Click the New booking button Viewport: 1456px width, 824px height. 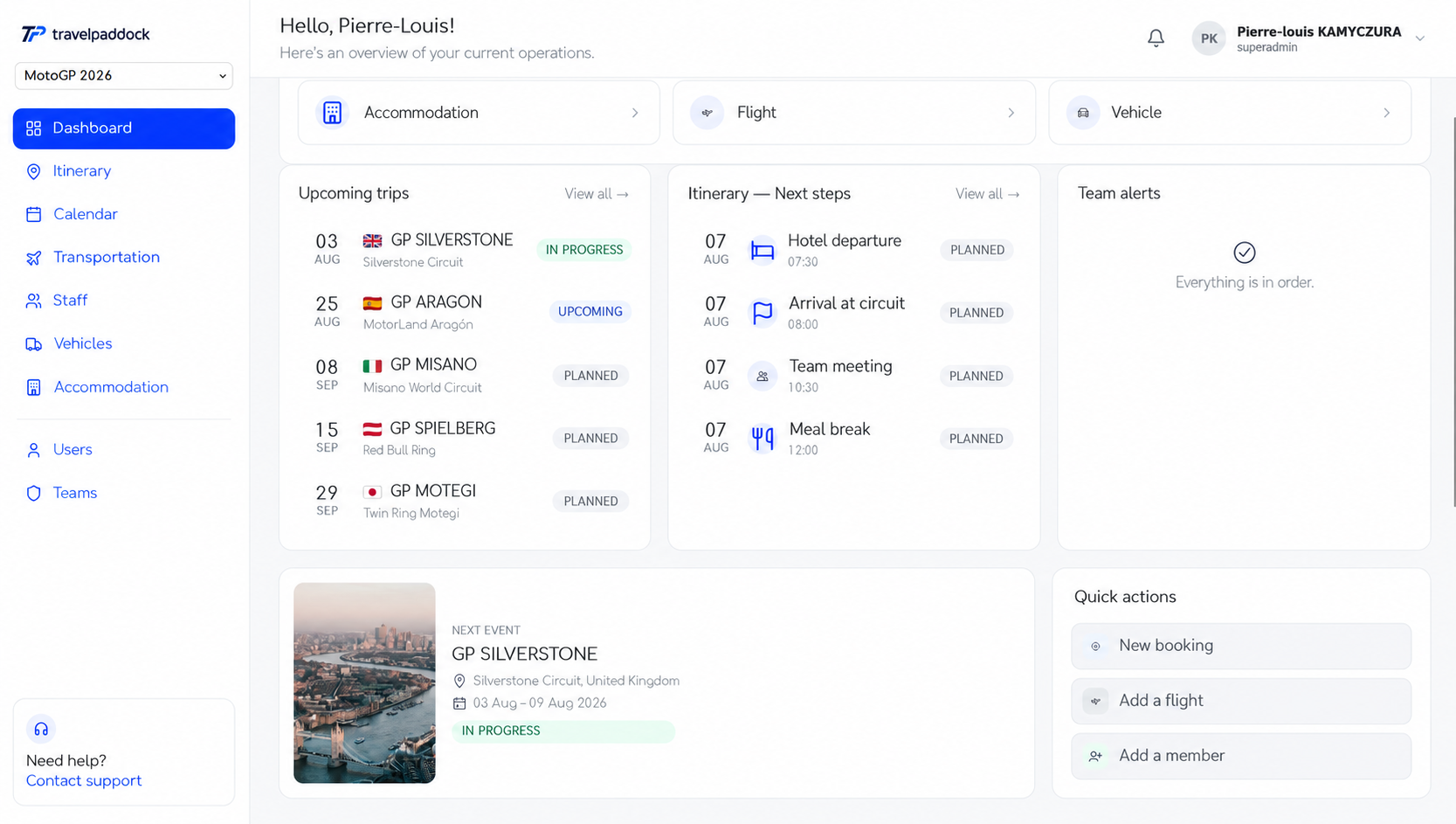[x=1241, y=646]
